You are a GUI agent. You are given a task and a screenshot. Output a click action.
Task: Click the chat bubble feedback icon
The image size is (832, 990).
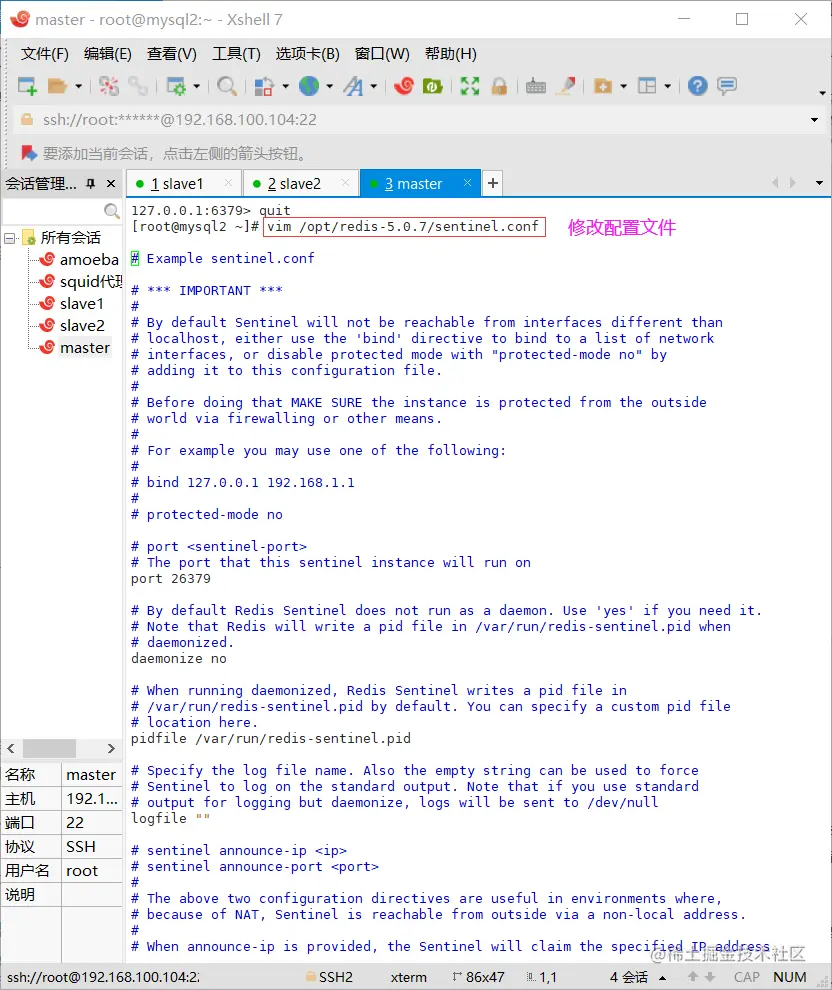[727, 86]
